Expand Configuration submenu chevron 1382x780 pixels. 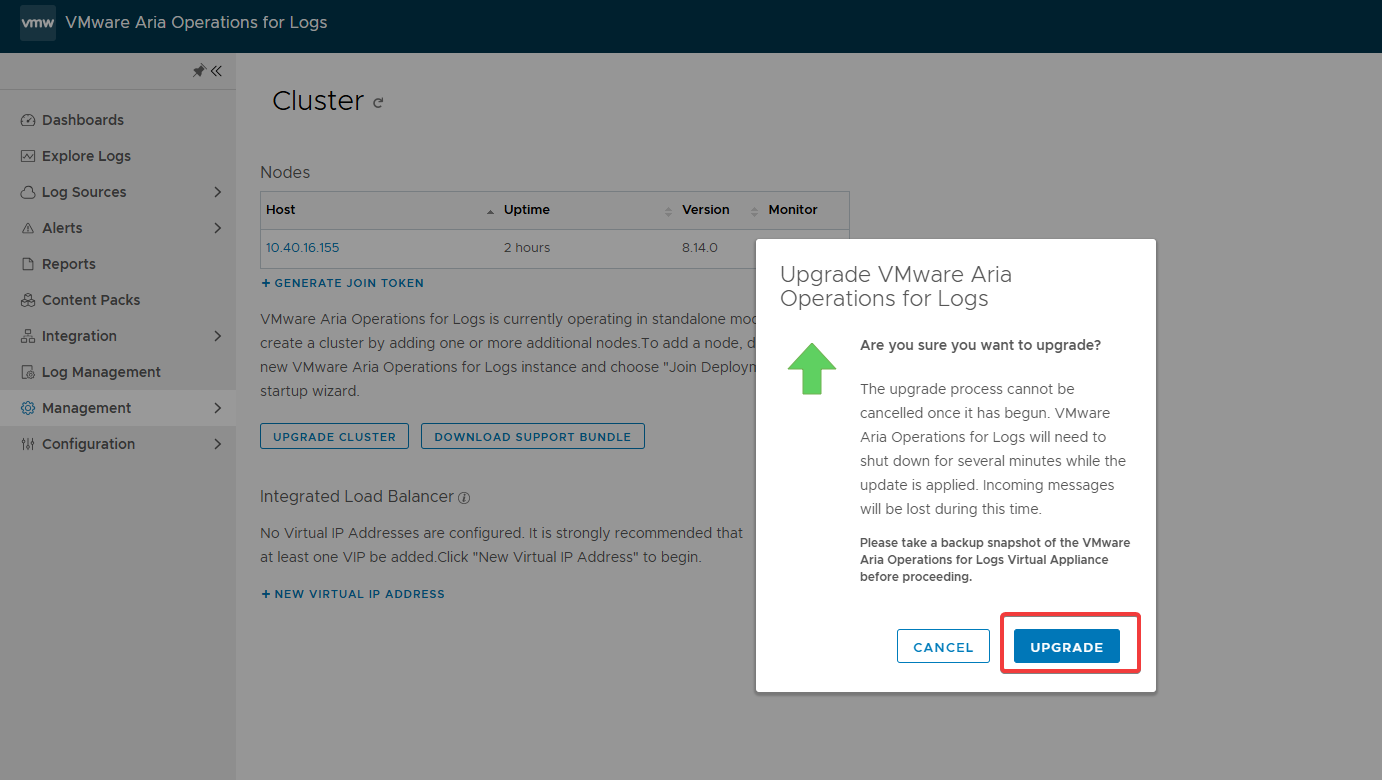(x=217, y=444)
